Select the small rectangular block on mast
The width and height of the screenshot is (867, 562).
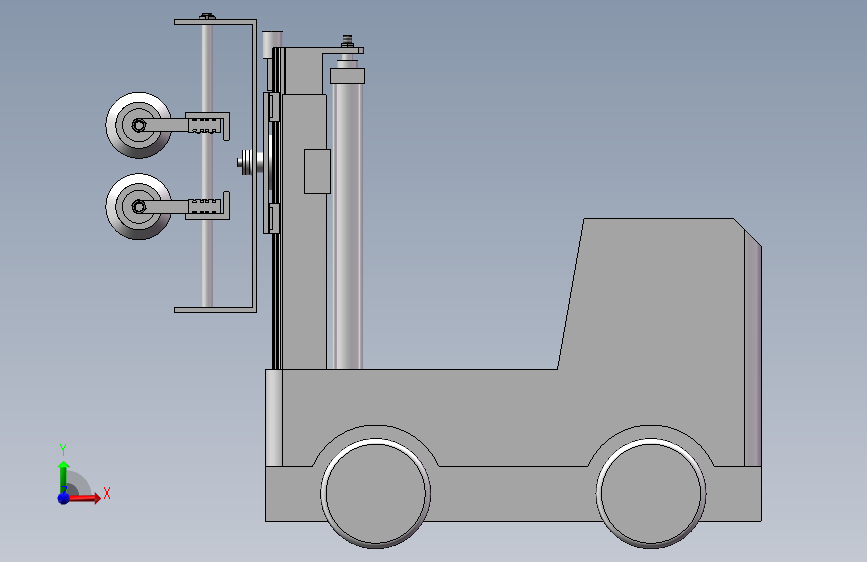pyautogui.click(x=317, y=171)
